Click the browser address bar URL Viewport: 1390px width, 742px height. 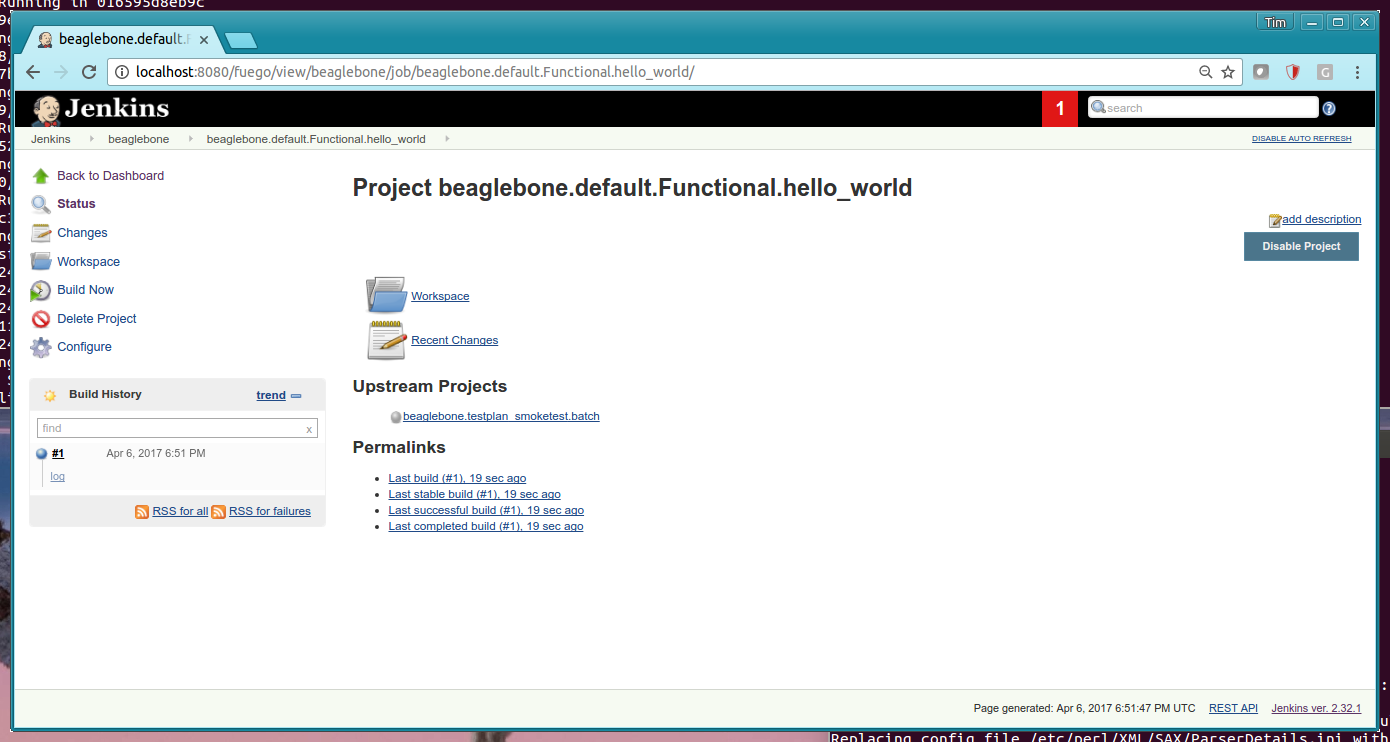(414, 72)
